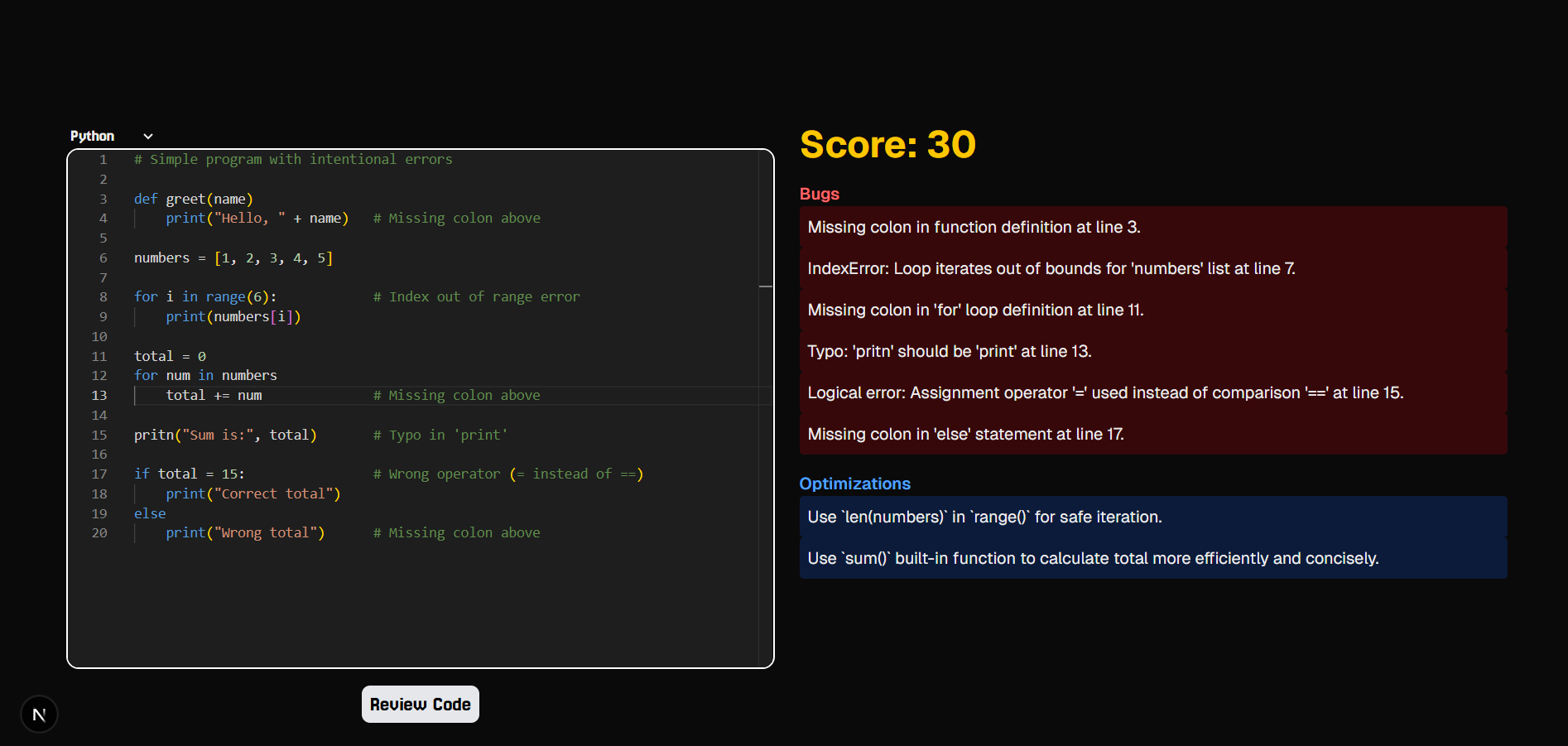1568x746 pixels.
Task: Place cursor on 'pritn' in line 15
Action: [154, 436]
